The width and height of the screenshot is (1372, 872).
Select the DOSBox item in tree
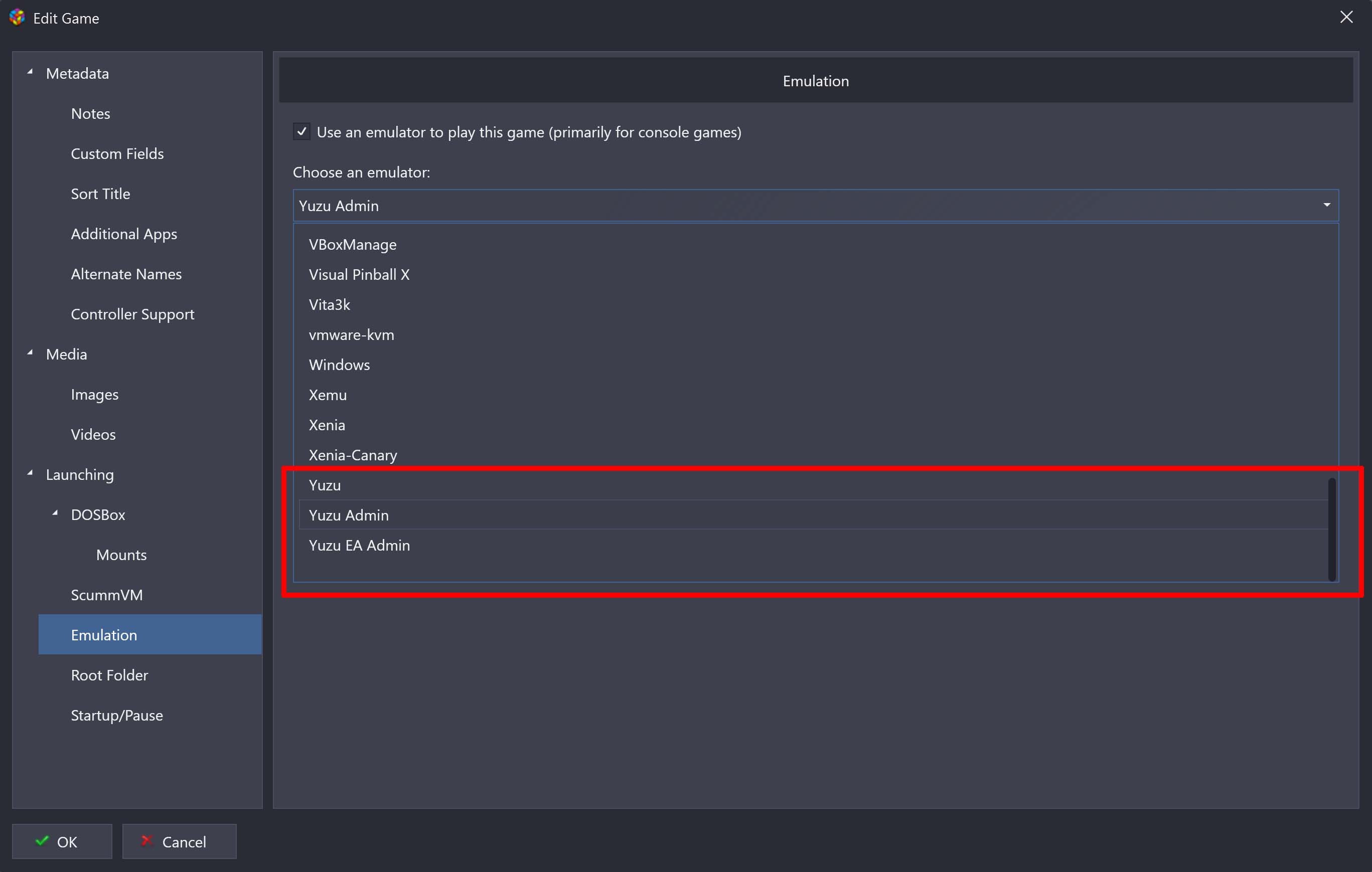click(98, 514)
